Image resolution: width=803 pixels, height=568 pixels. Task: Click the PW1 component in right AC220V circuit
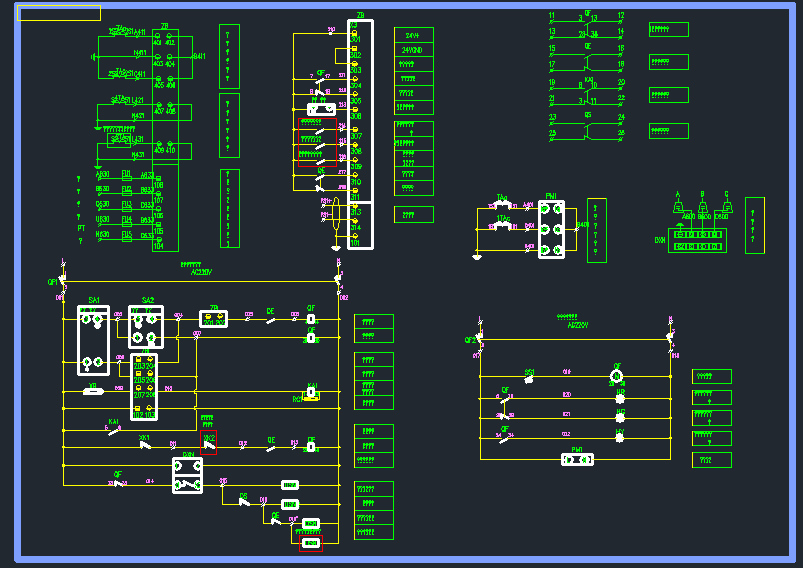point(579,460)
